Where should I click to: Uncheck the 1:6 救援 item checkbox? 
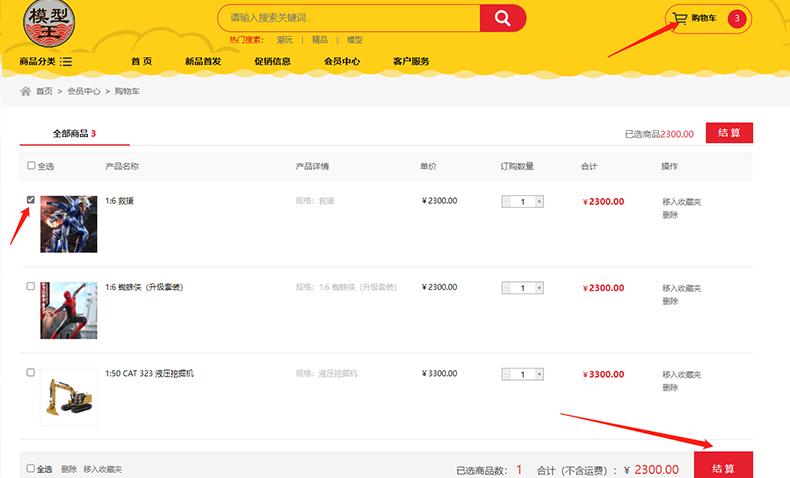[31, 200]
